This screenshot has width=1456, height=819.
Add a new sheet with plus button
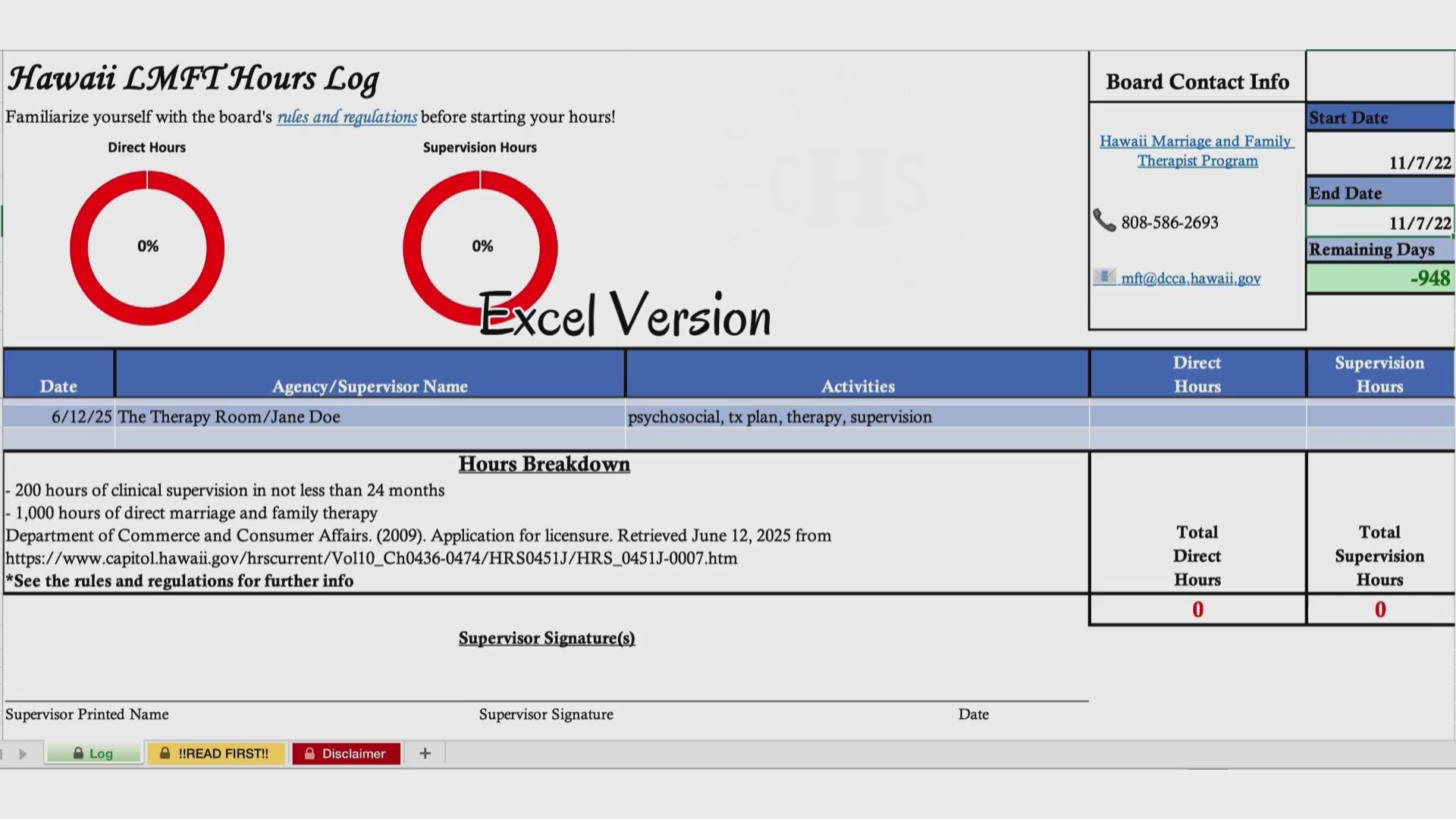[x=425, y=753]
